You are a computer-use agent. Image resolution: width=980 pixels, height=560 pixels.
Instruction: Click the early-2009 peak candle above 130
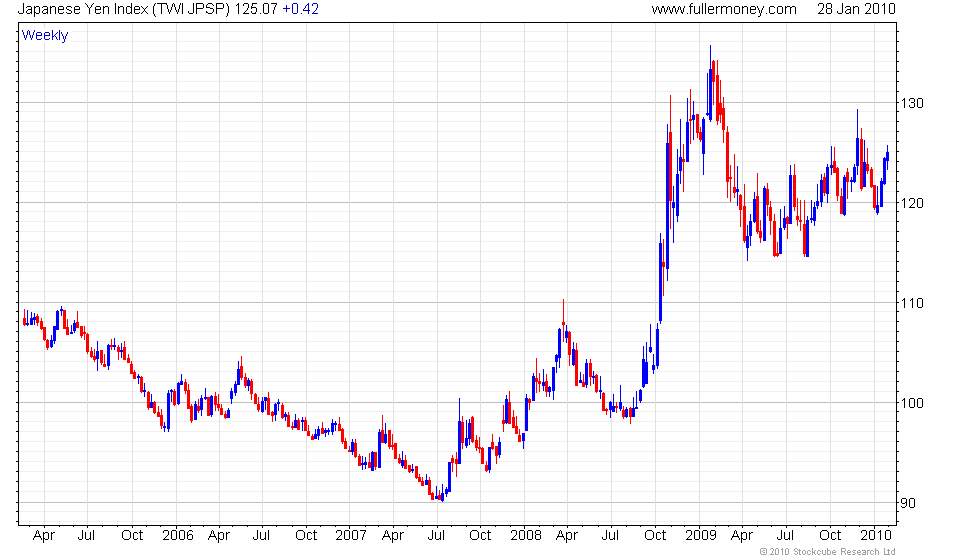click(x=710, y=82)
